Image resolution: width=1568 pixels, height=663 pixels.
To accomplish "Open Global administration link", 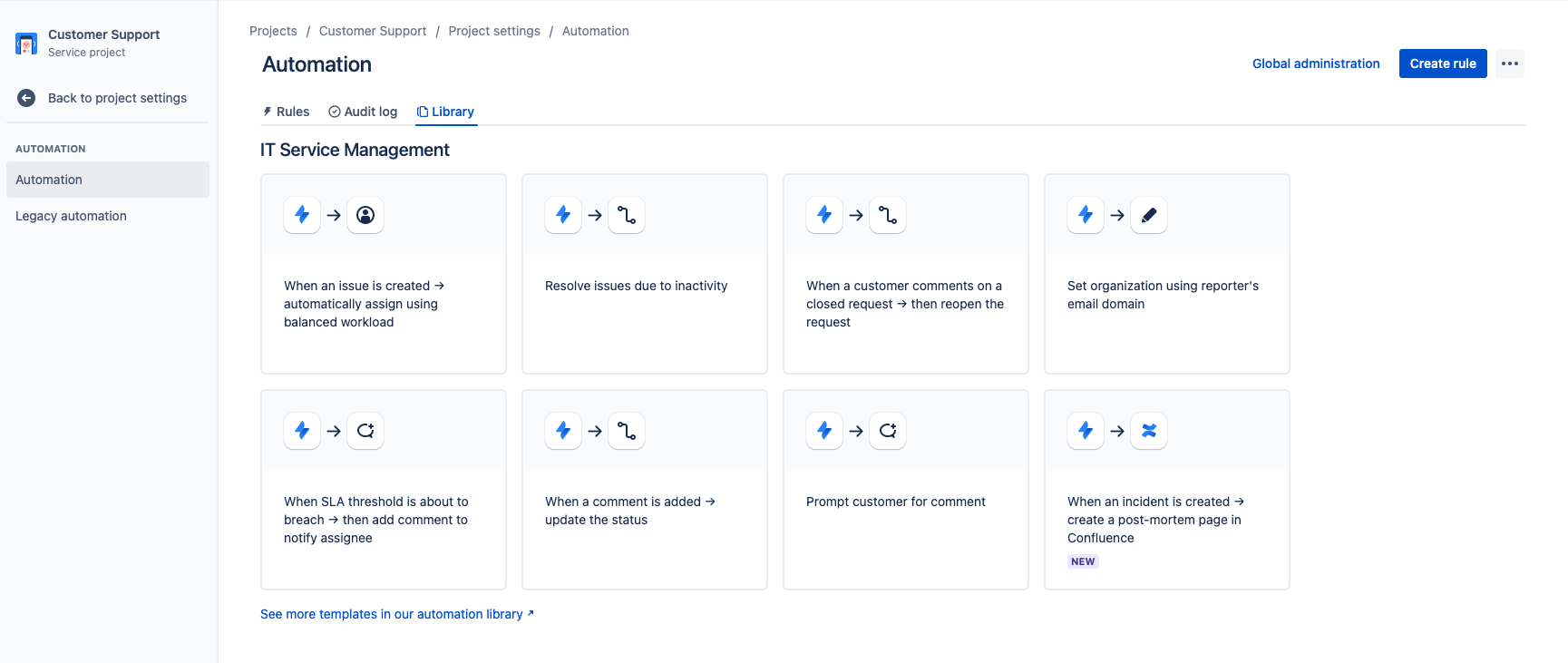I will (x=1315, y=63).
